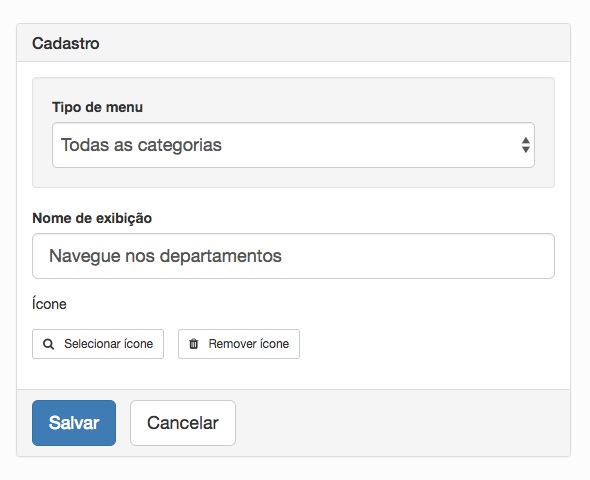
Task: Focus the Nome de exibição text field
Action: (x=293, y=256)
